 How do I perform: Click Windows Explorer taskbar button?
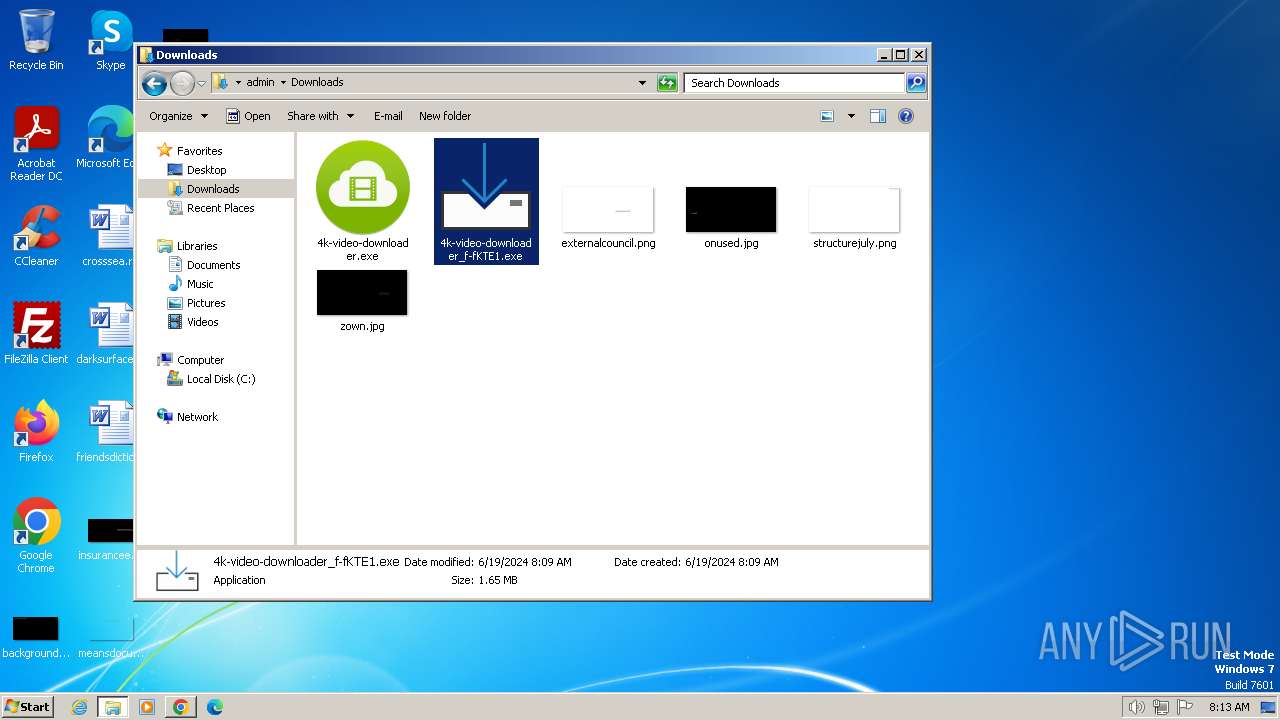pyautogui.click(x=112, y=707)
